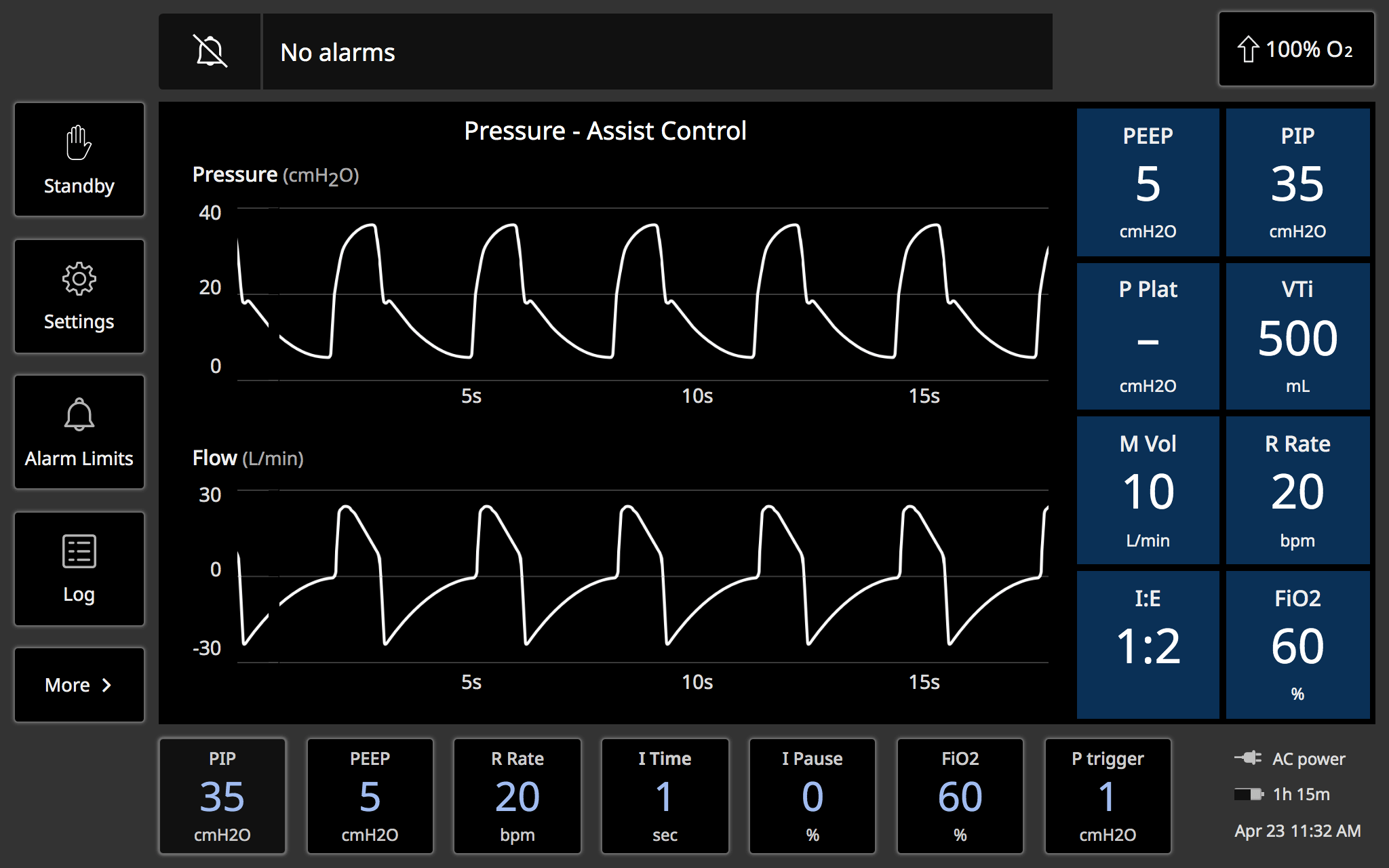Tap the VTi 500 mL readout tile

[1297, 336]
